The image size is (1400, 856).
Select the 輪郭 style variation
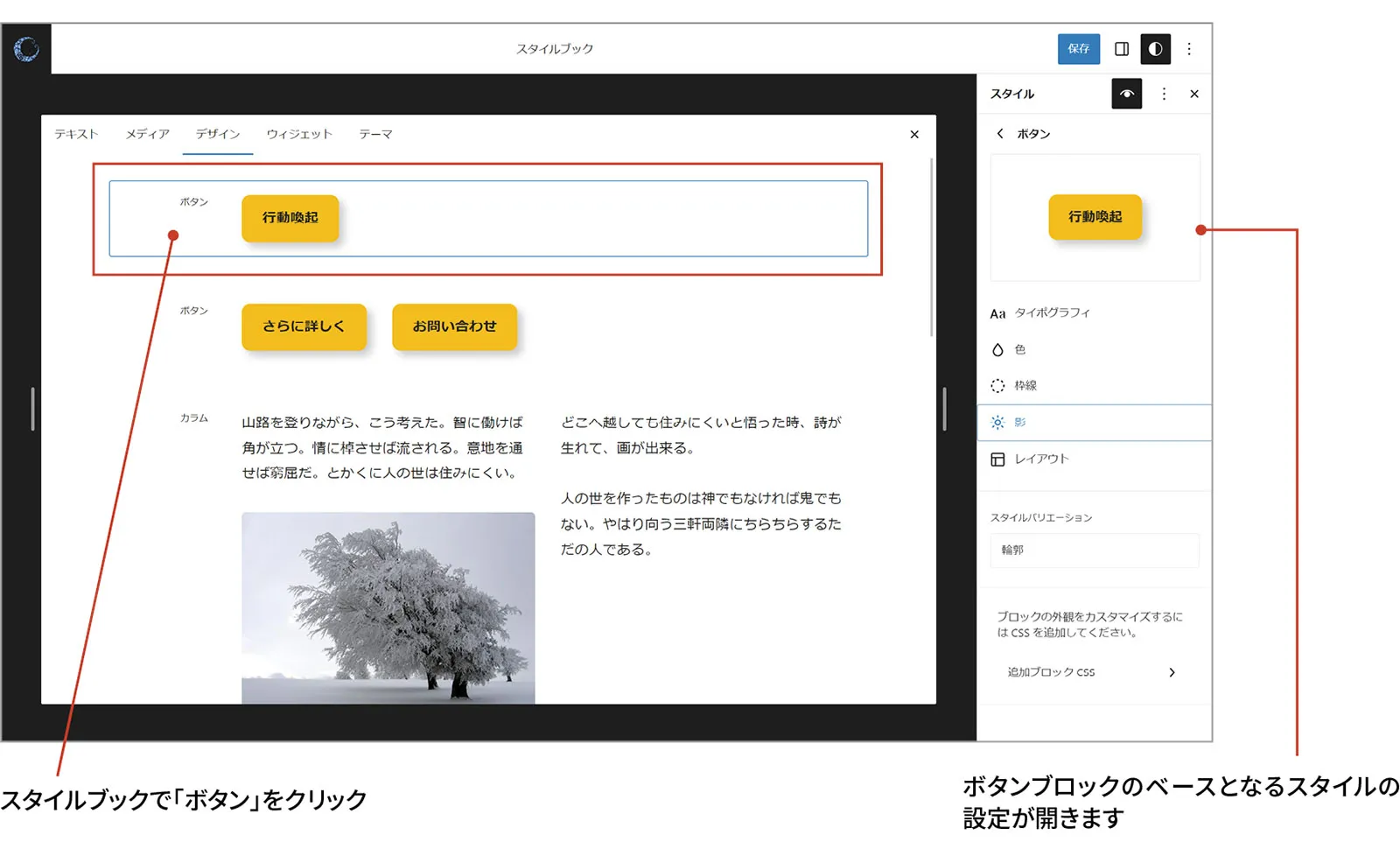[1095, 551]
